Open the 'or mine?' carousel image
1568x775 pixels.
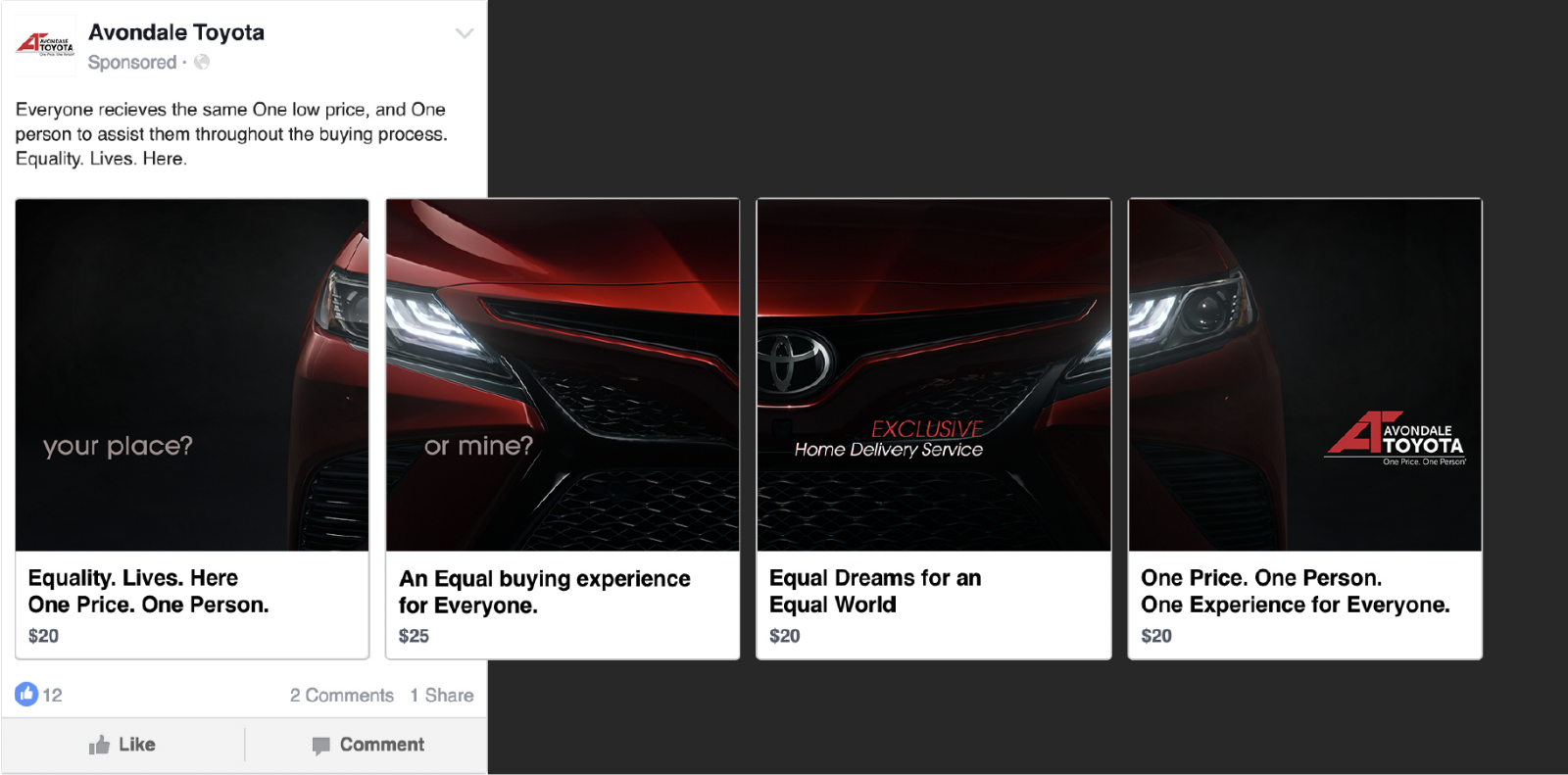[563, 375]
